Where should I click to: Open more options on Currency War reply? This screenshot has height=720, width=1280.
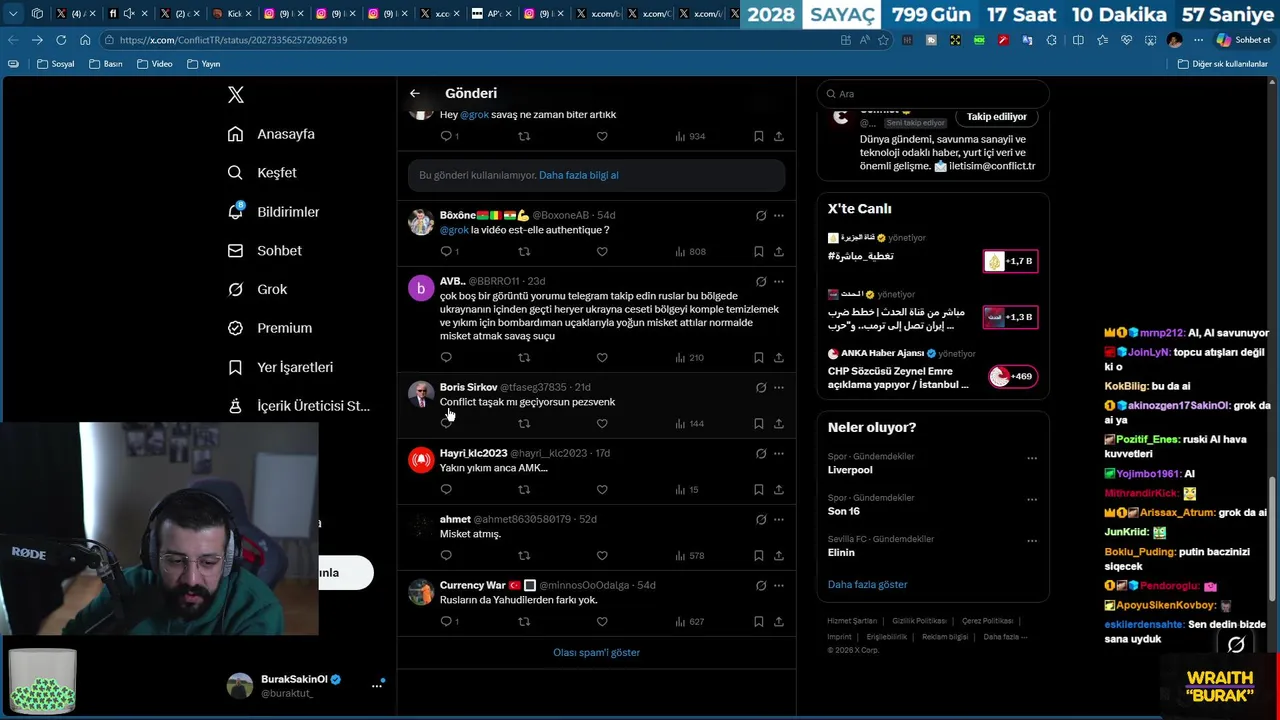click(779, 586)
